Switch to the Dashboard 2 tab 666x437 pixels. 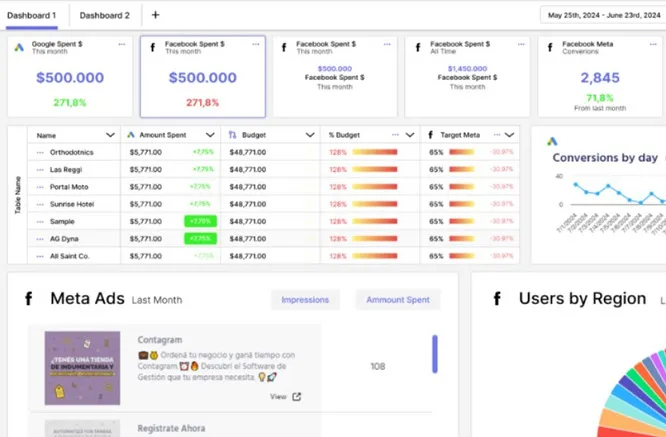point(105,15)
